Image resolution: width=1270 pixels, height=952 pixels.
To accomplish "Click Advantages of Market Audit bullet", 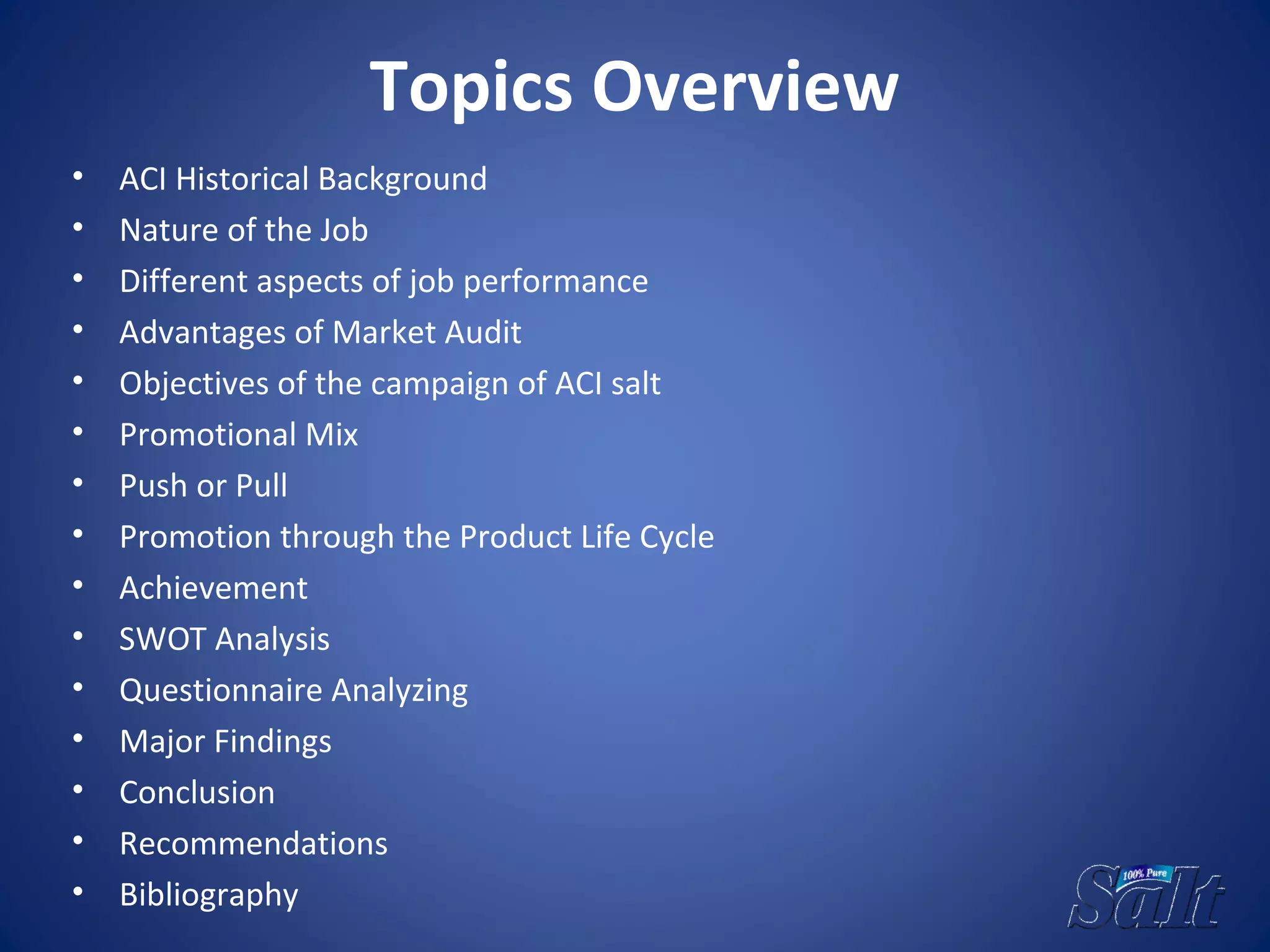I will 321,333.
